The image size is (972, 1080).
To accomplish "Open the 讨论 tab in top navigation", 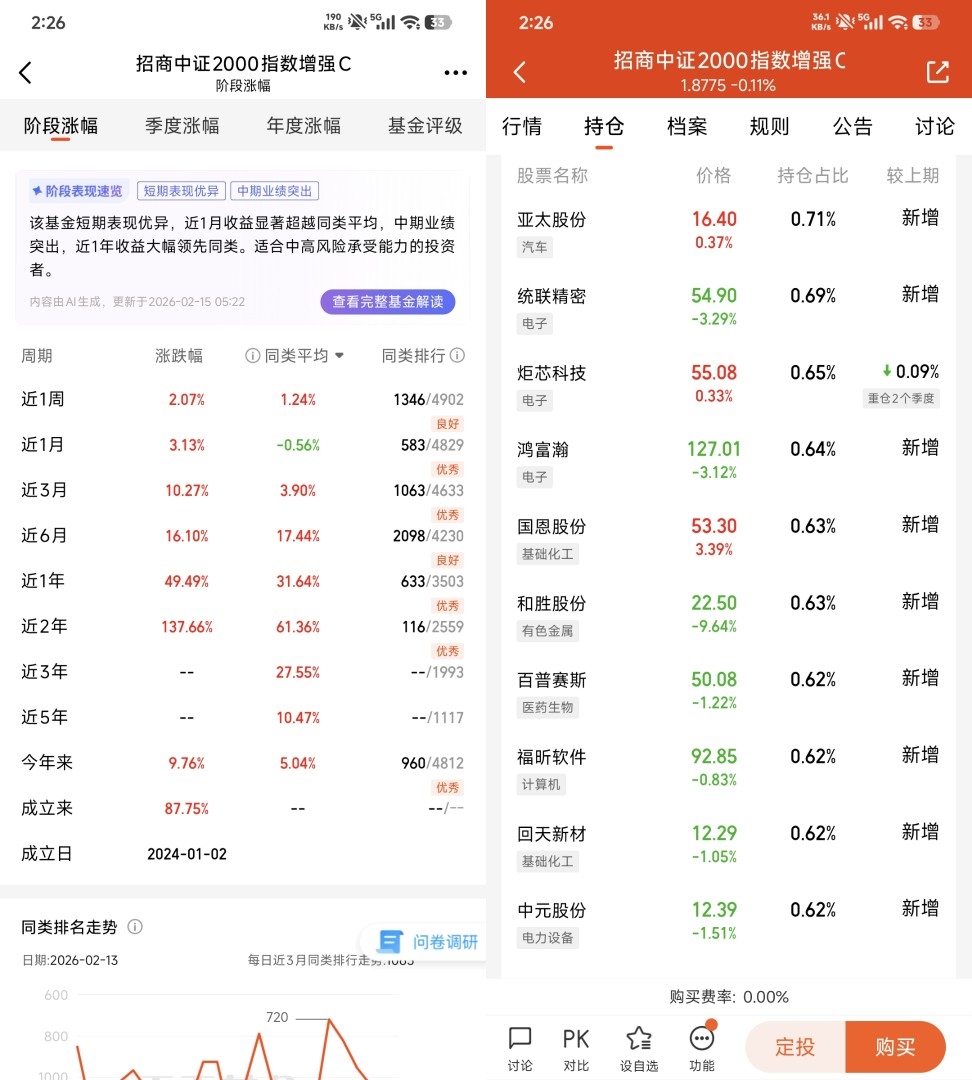I will 935,126.
